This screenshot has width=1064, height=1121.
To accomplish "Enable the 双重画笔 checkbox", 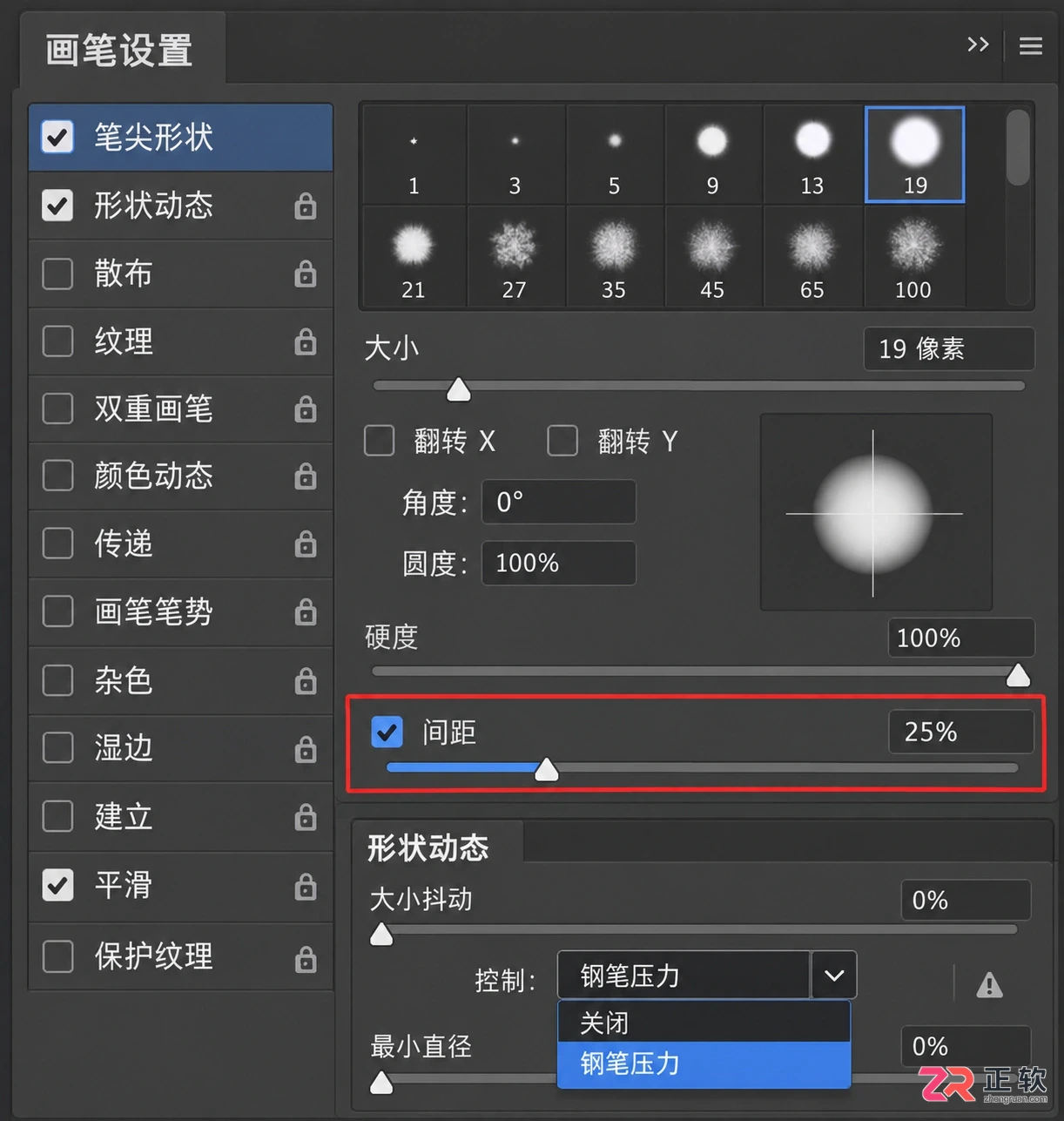I will point(57,409).
